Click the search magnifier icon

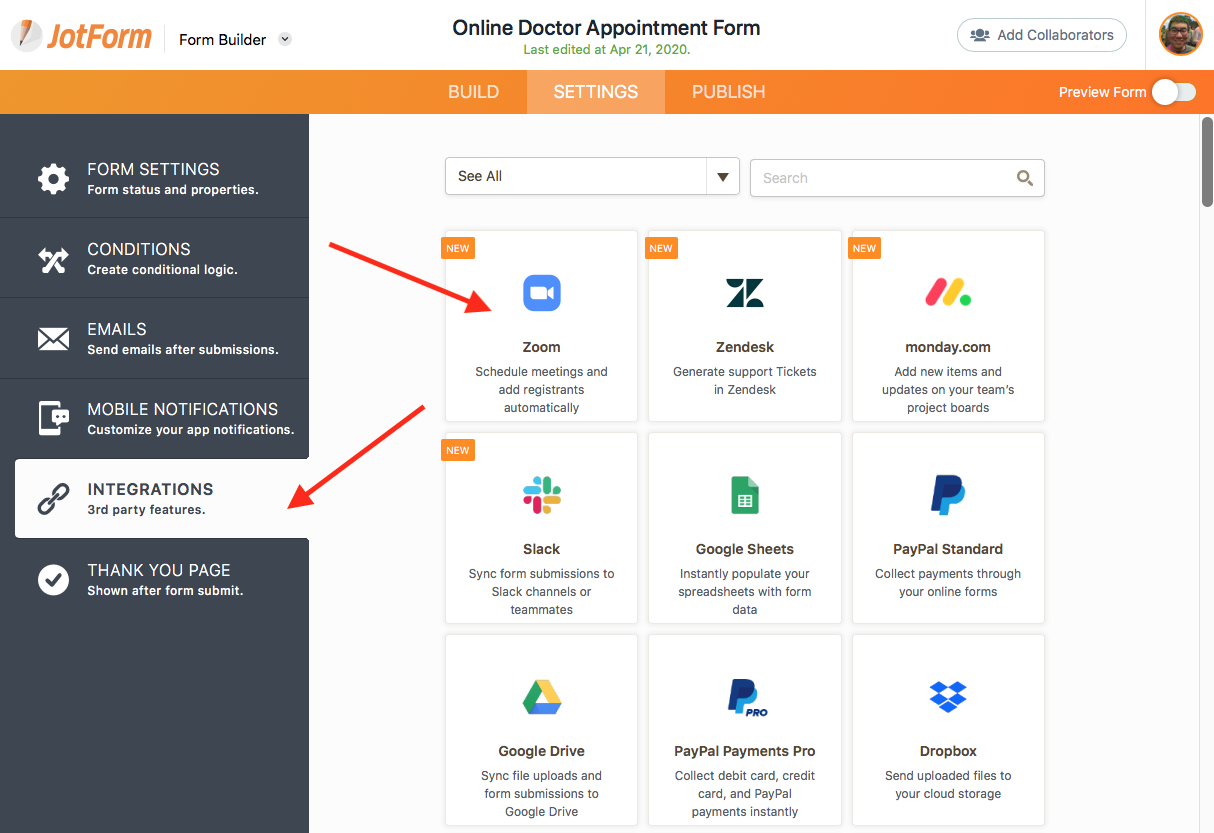coord(1024,178)
